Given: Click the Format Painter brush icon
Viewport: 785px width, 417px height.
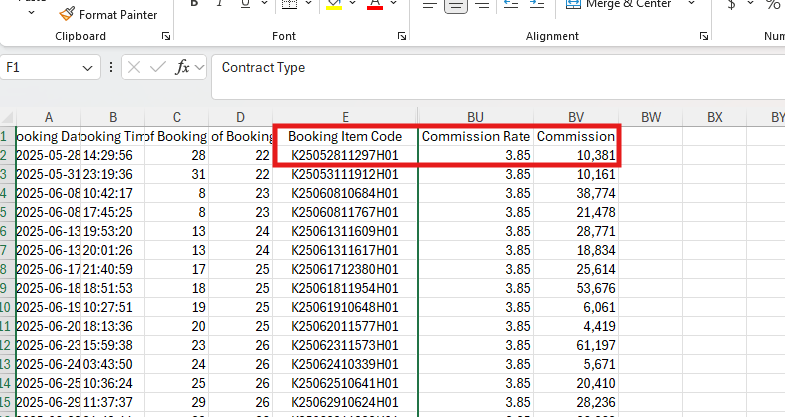Looking at the screenshot, I should pyautogui.click(x=66, y=14).
